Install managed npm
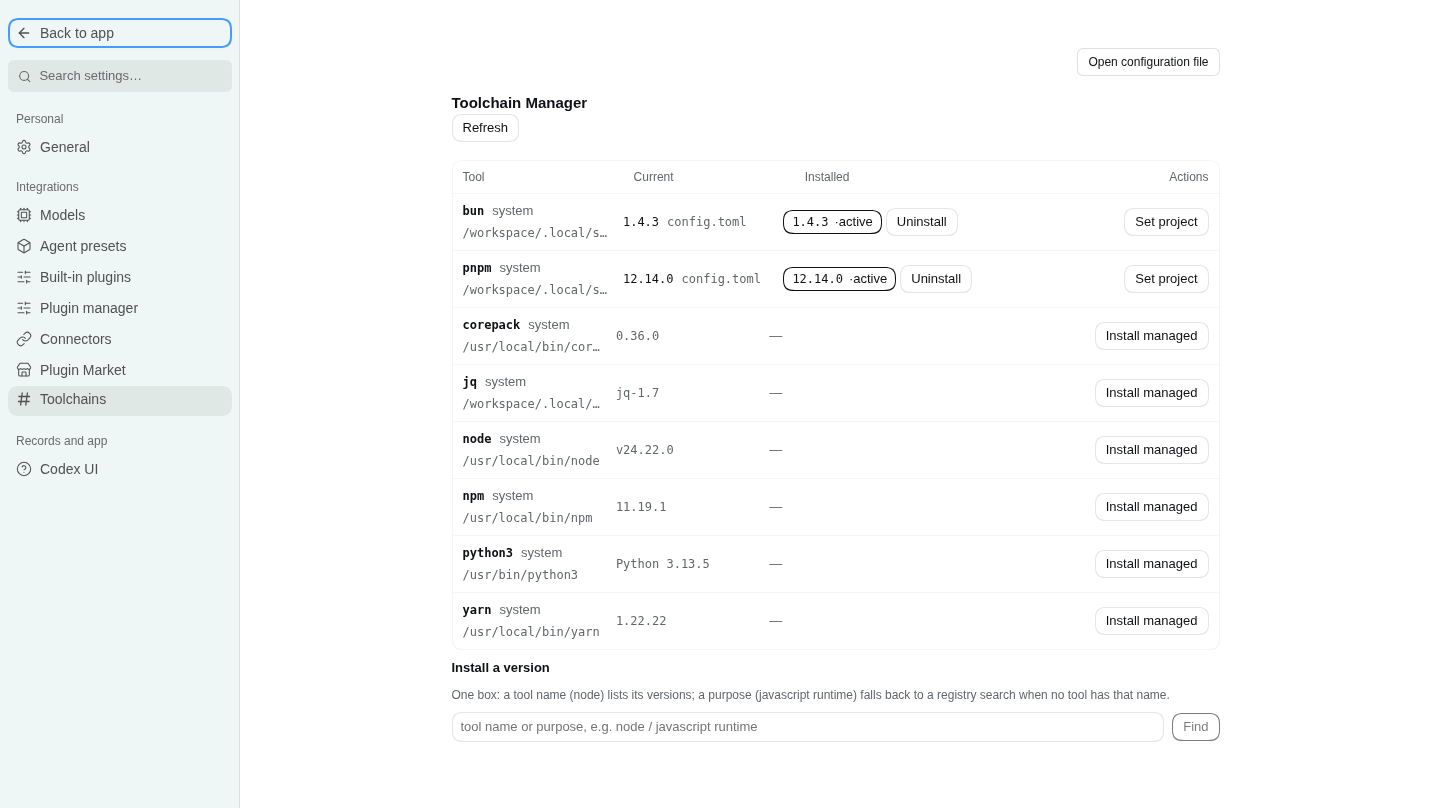Screen dimensions: 1431x808 [1152, 507]
